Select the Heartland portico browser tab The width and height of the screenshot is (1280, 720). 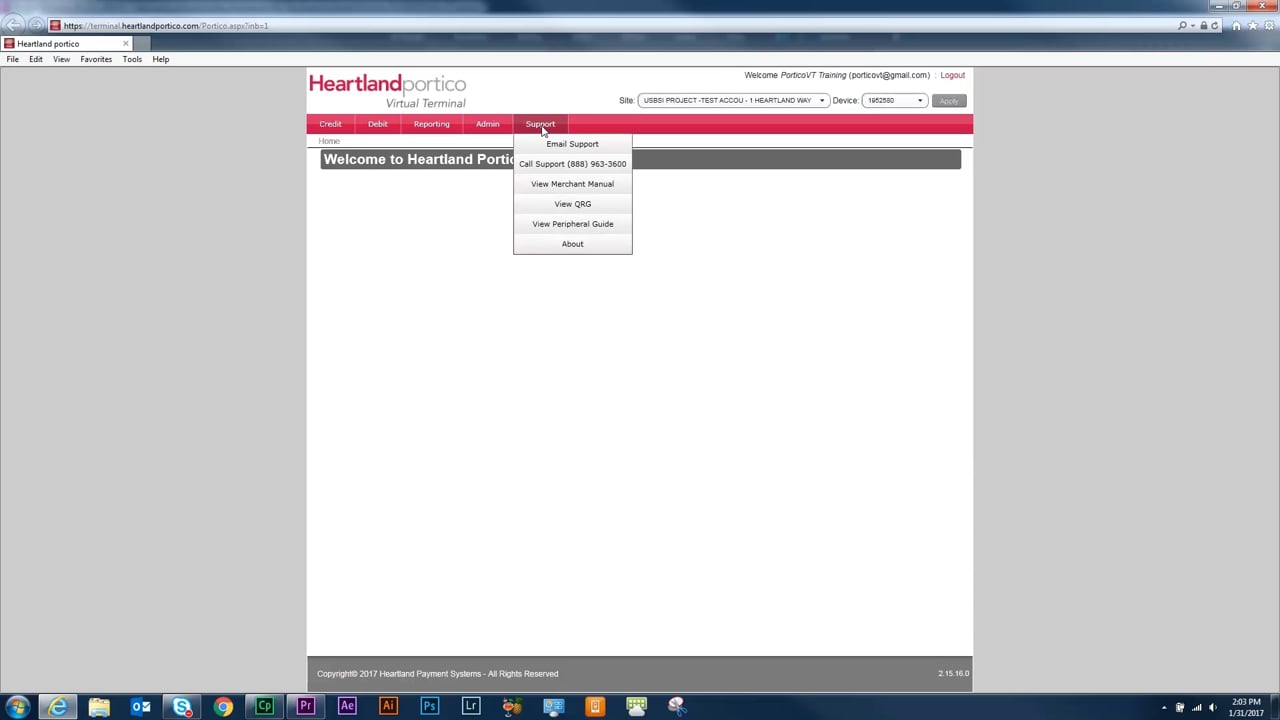[67, 43]
